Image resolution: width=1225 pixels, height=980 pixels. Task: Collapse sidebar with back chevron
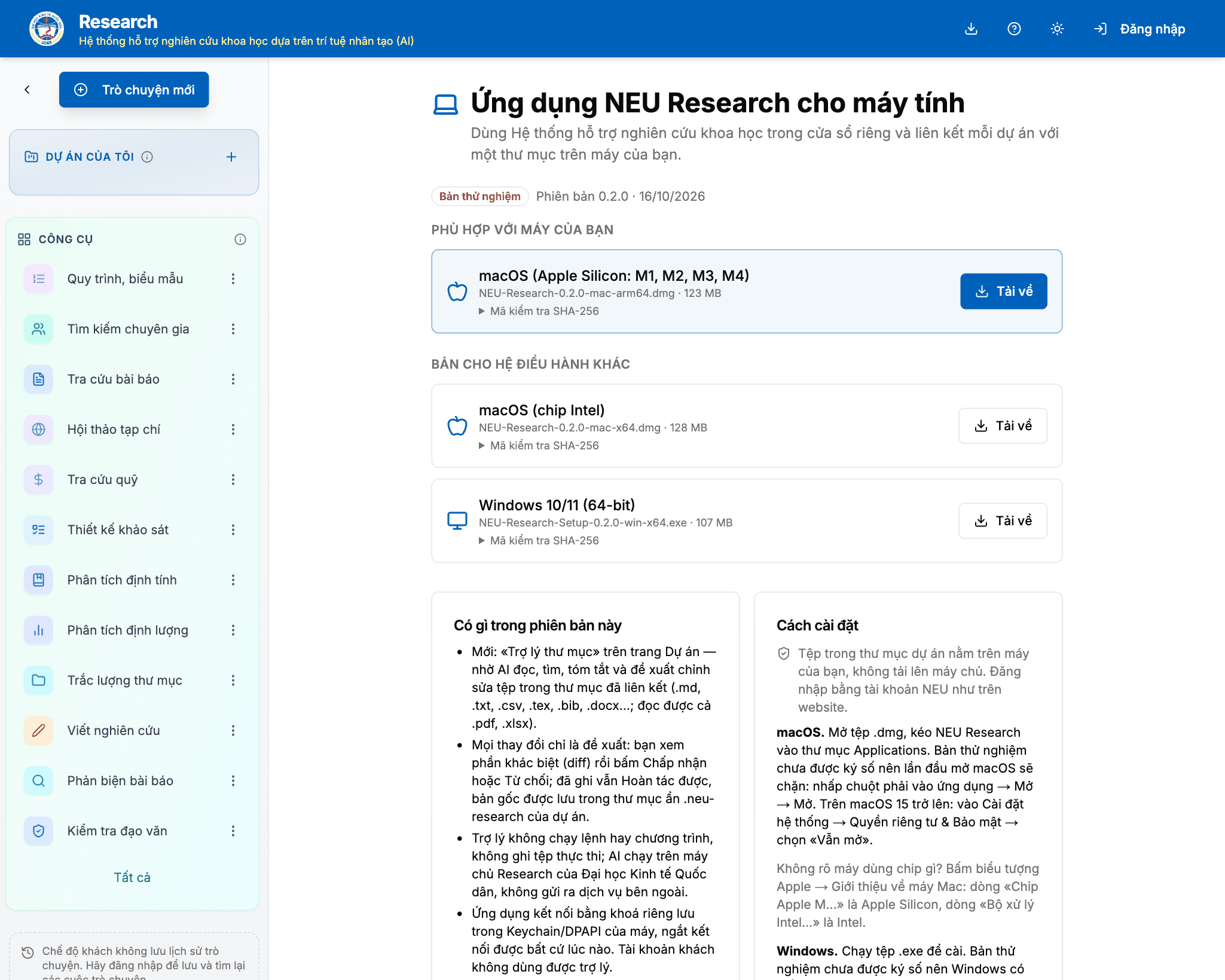pos(27,90)
